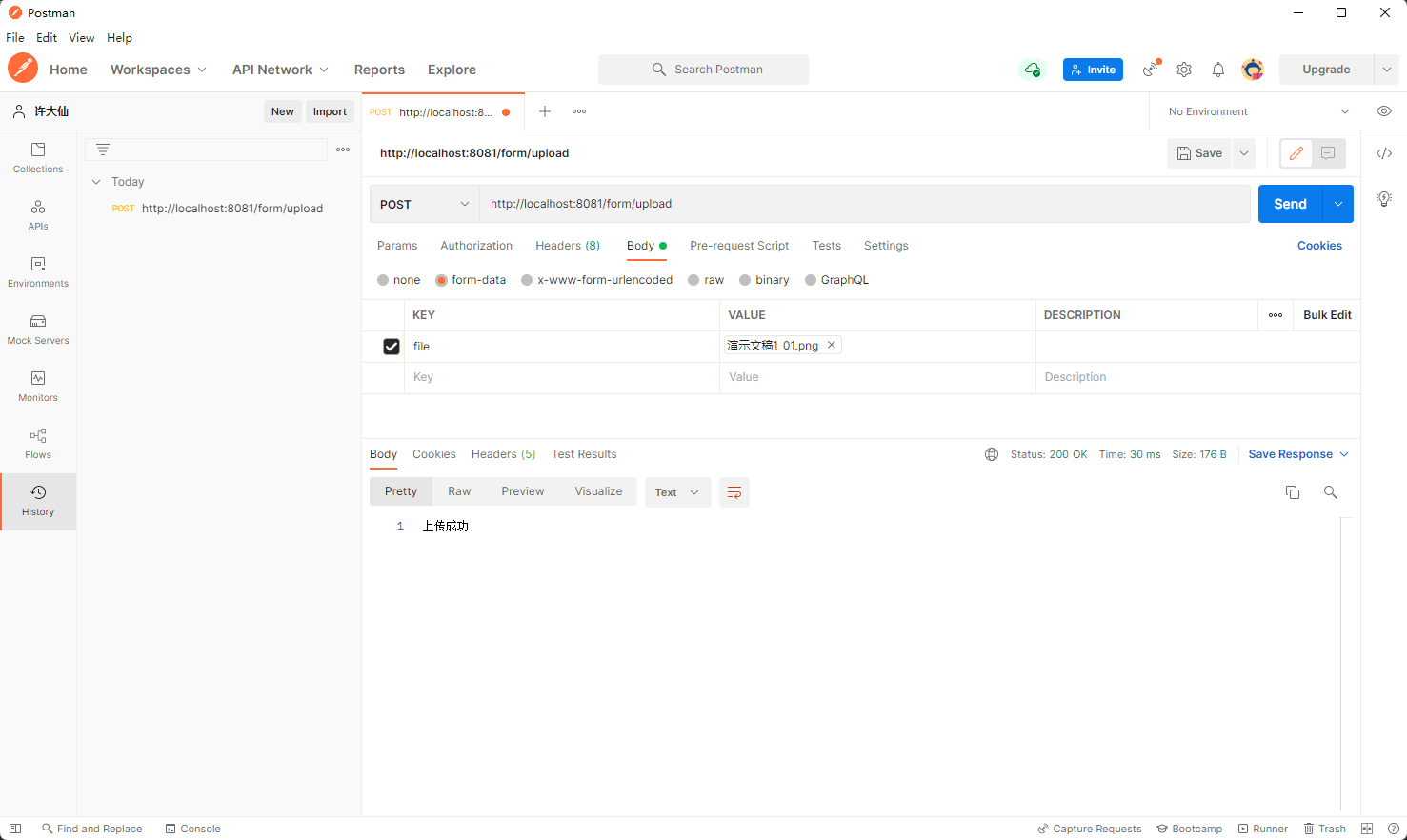This screenshot has height=840, width=1407.
Task: Click the Postman logo home icon
Action: [x=23, y=69]
